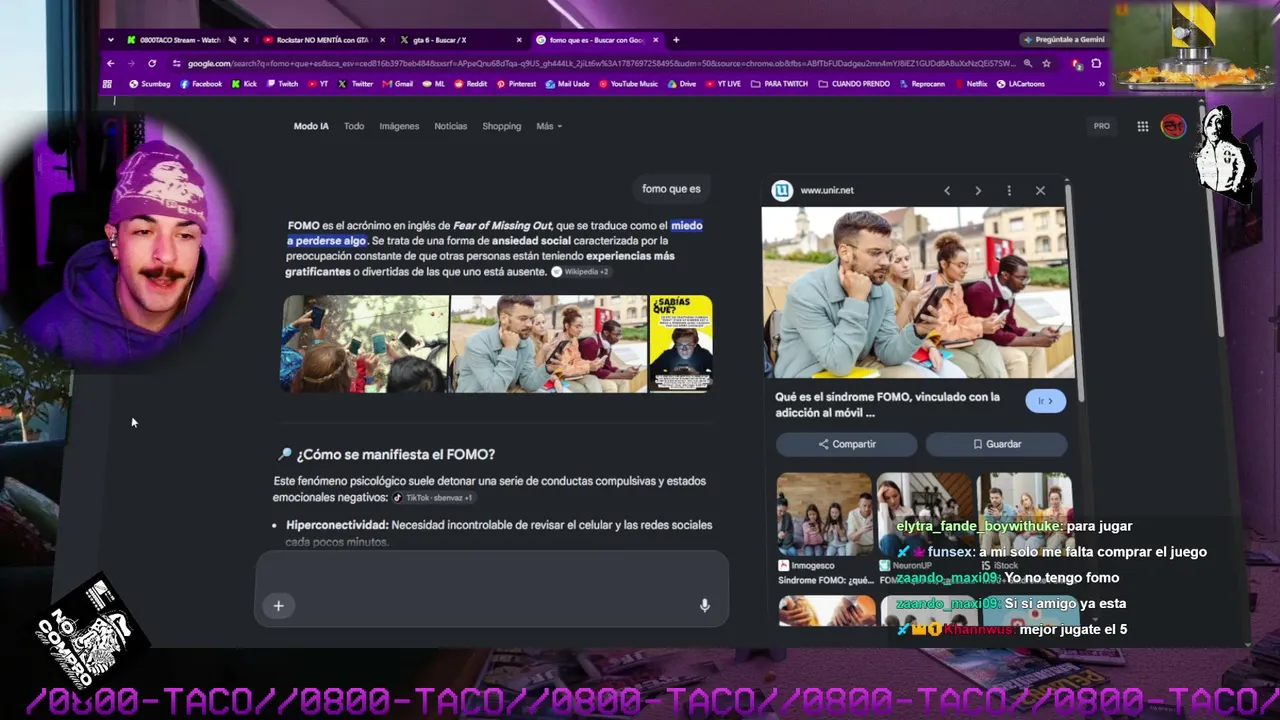The height and width of the screenshot is (720, 1280).
Task: Focus the AI mode prompt text field
Action: [x=492, y=589]
